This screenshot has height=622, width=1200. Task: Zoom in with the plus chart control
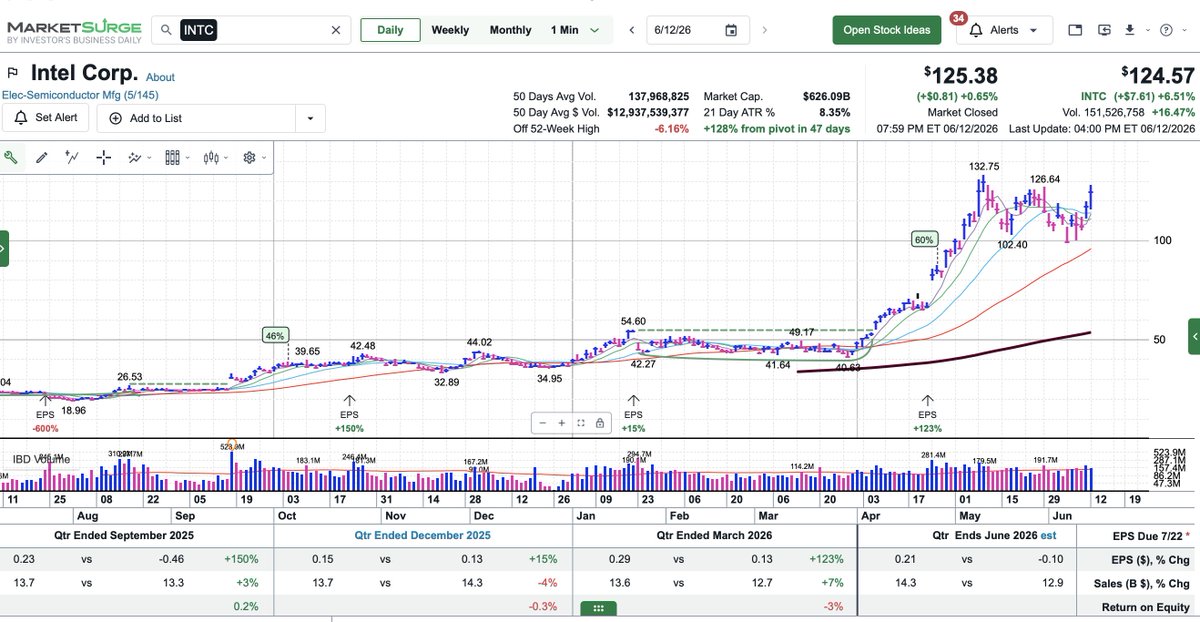[562, 423]
